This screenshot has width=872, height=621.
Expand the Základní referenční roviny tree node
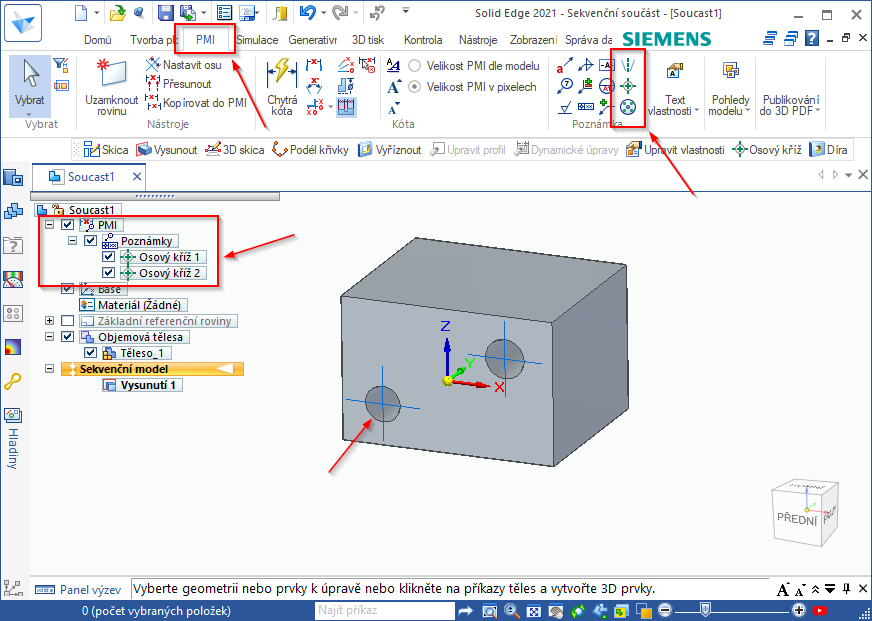point(50,321)
